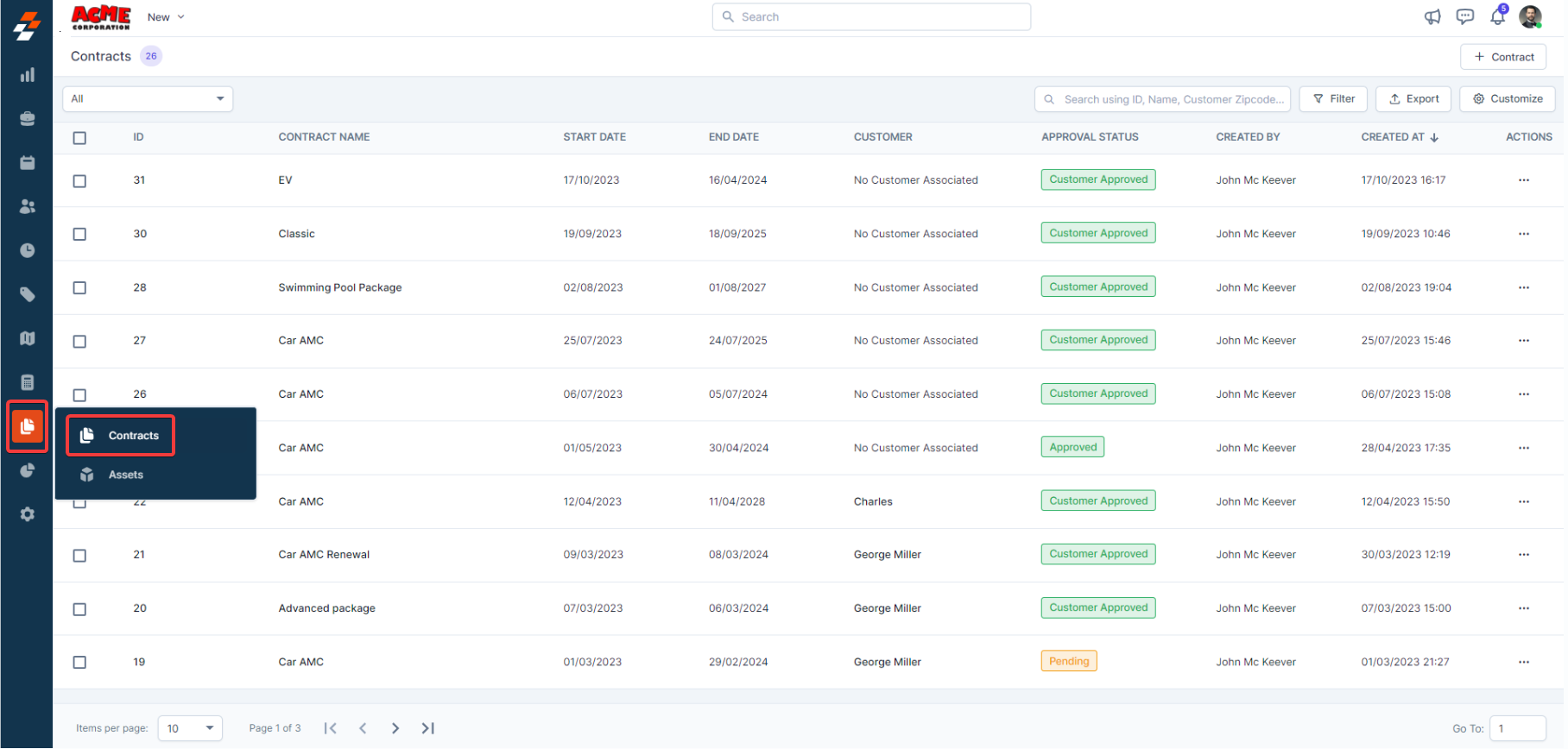Choose Contracts in the flyout menu
1568x749 pixels.
tap(133, 436)
